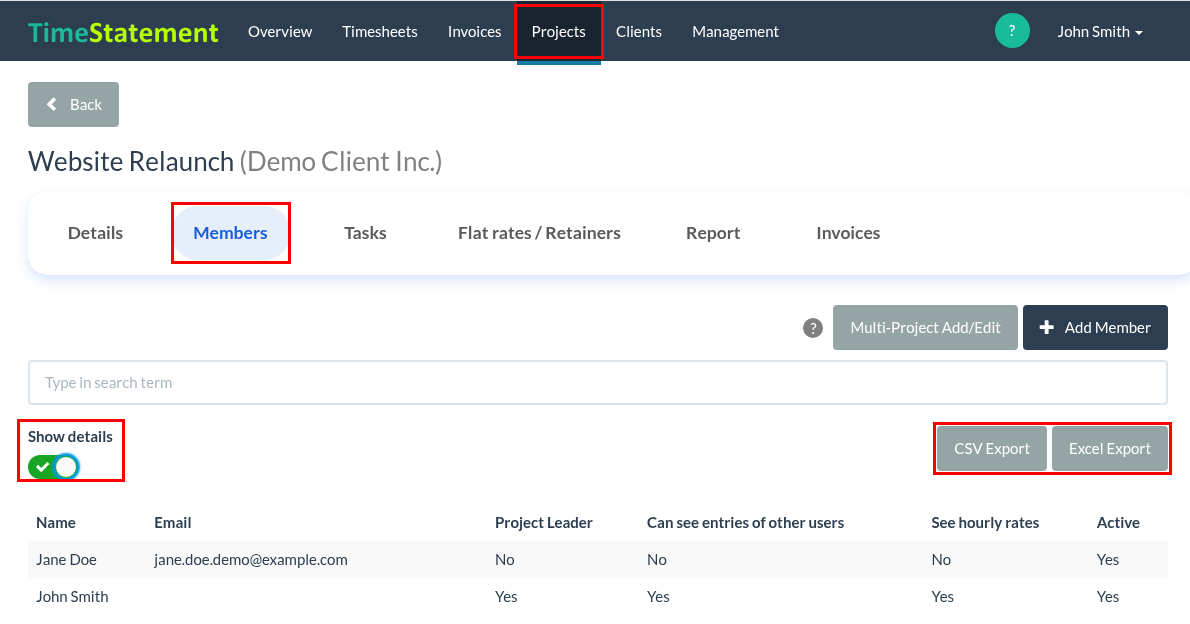Click John Smith's Project Leader value Yes
Viewport: 1190px width, 624px height.
point(506,597)
